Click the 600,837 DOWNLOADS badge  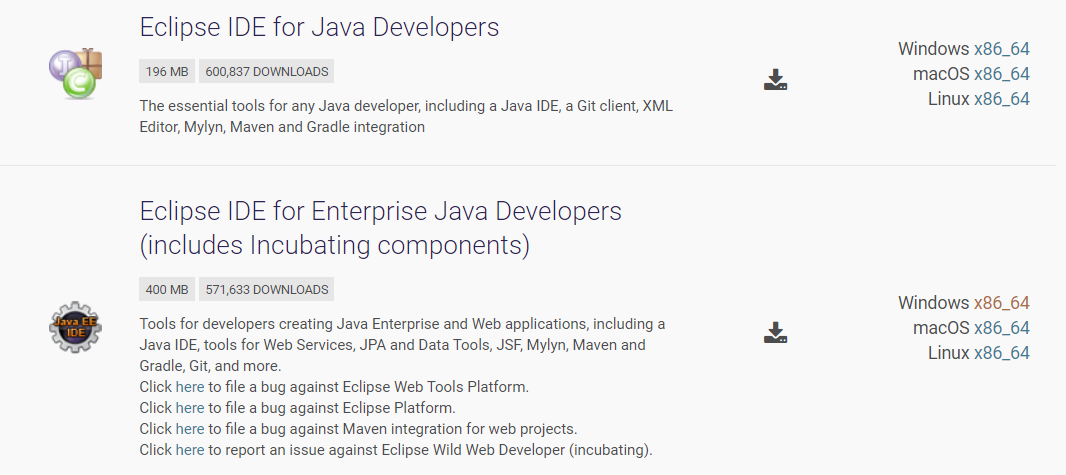tap(266, 71)
